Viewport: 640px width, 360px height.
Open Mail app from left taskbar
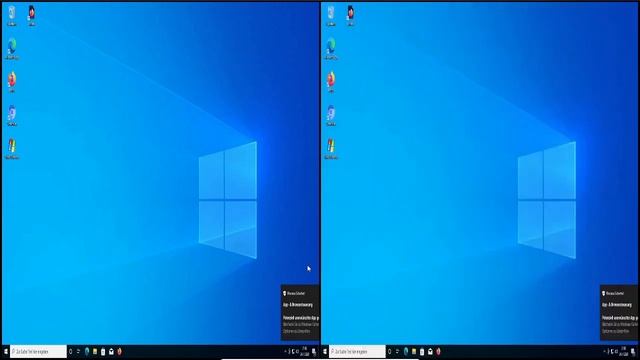(x=111, y=351)
